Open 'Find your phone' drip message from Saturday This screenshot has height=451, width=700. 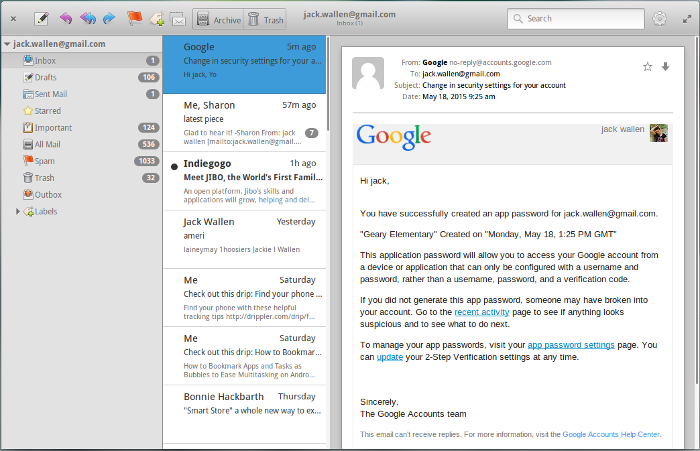pos(244,297)
